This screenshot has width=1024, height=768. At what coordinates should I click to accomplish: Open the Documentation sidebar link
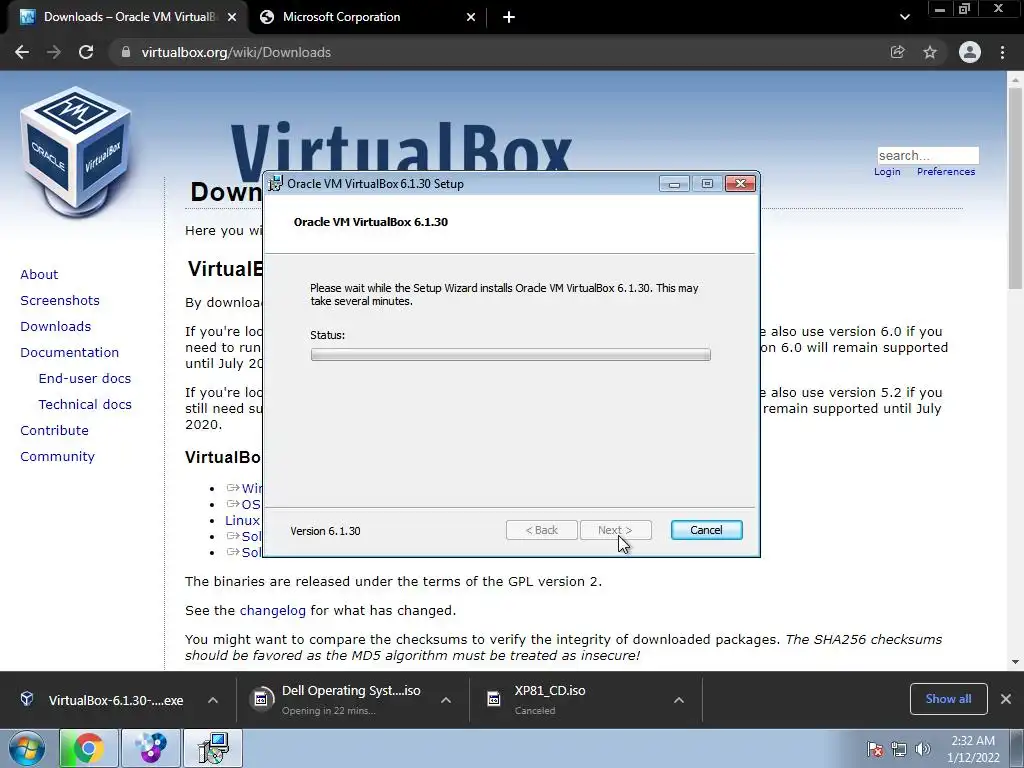(x=69, y=353)
